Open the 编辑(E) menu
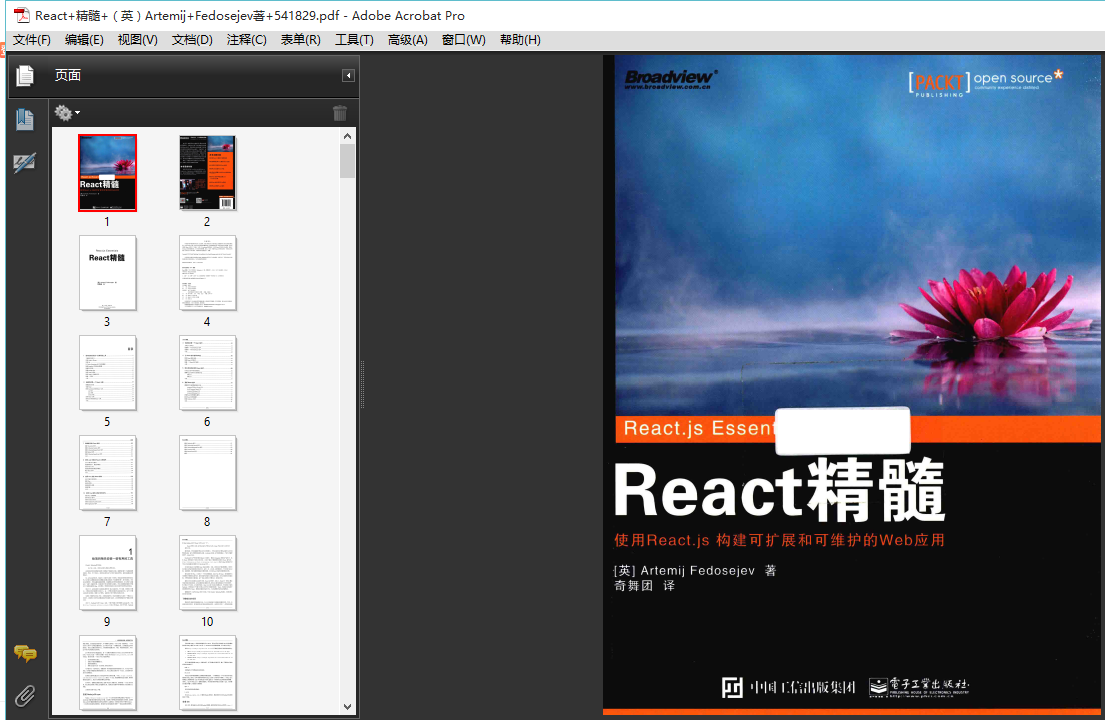1105x720 pixels. click(84, 39)
